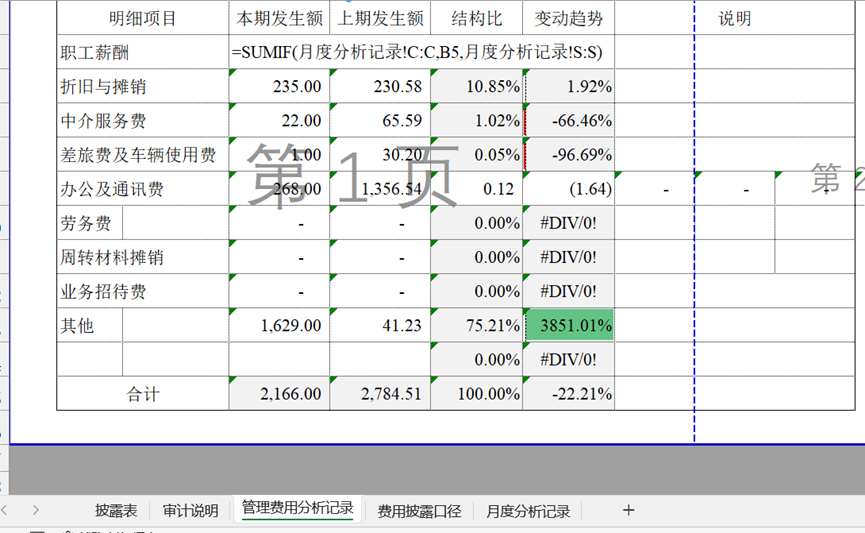This screenshot has height=533, width=865.
Task: Select the 管理费用分析记录 sheet tab
Action: 298,509
